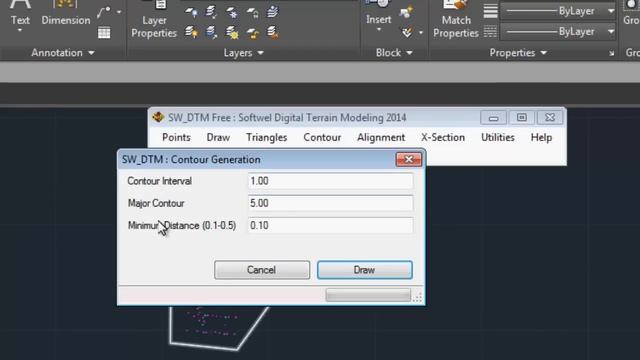Image resolution: width=640 pixels, height=360 pixels.
Task: Open the Insert block dropdown arrow
Action: (x=379, y=30)
